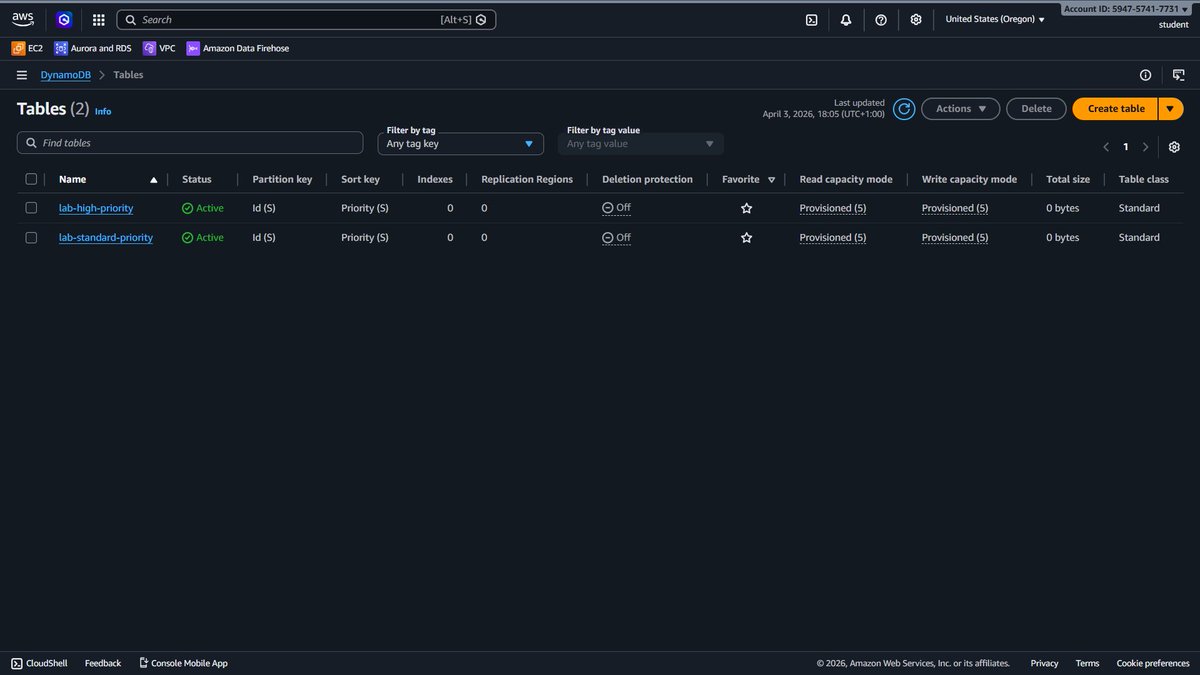Viewport: 1200px width, 675px height.
Task: Click the DynamoDB breadcrumb
Action: tap(65, 75)
